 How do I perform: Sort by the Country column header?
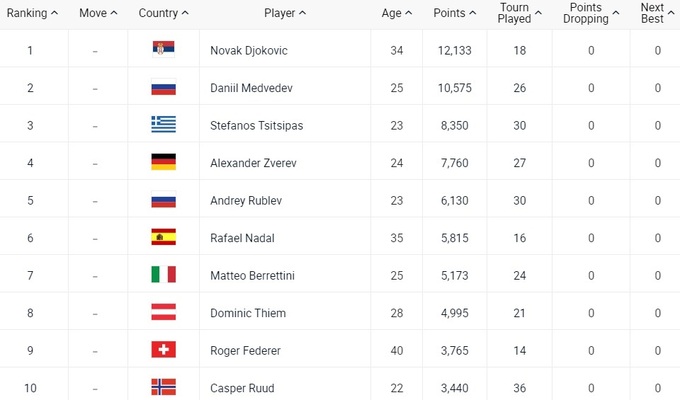coord(164,13)
